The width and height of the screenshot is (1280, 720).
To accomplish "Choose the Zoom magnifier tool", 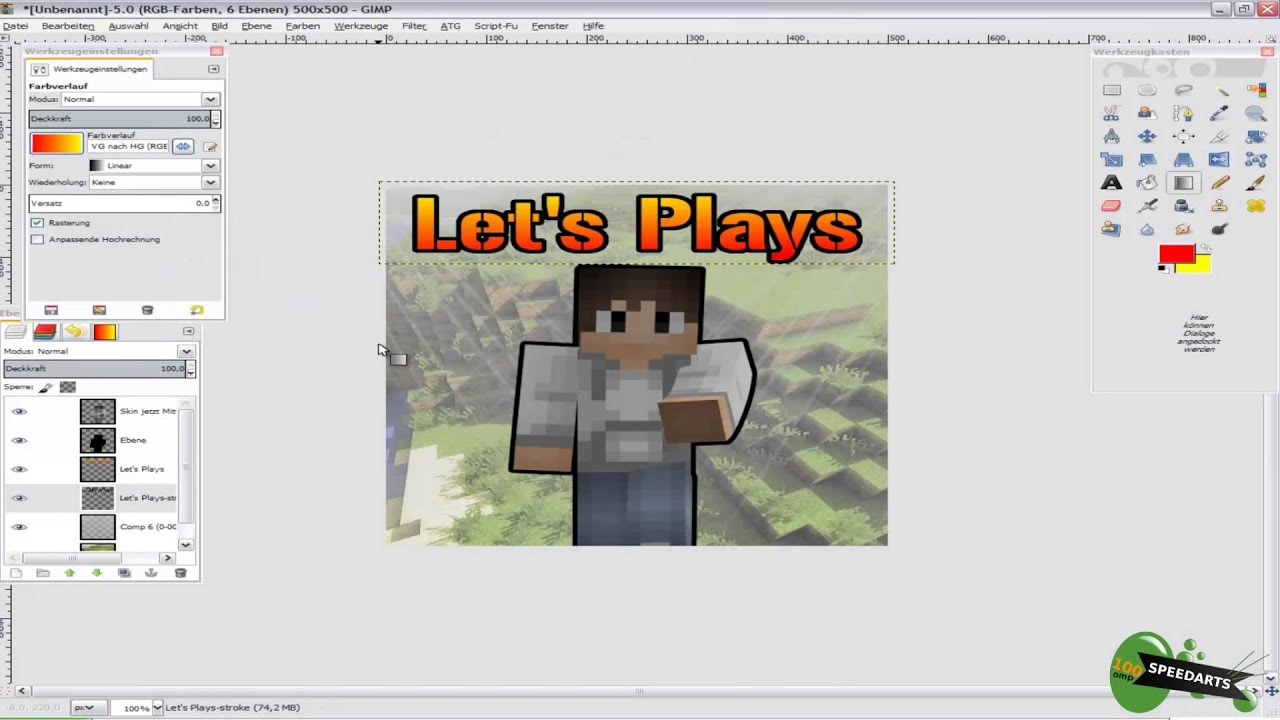I will click(x=1256, y=113).
